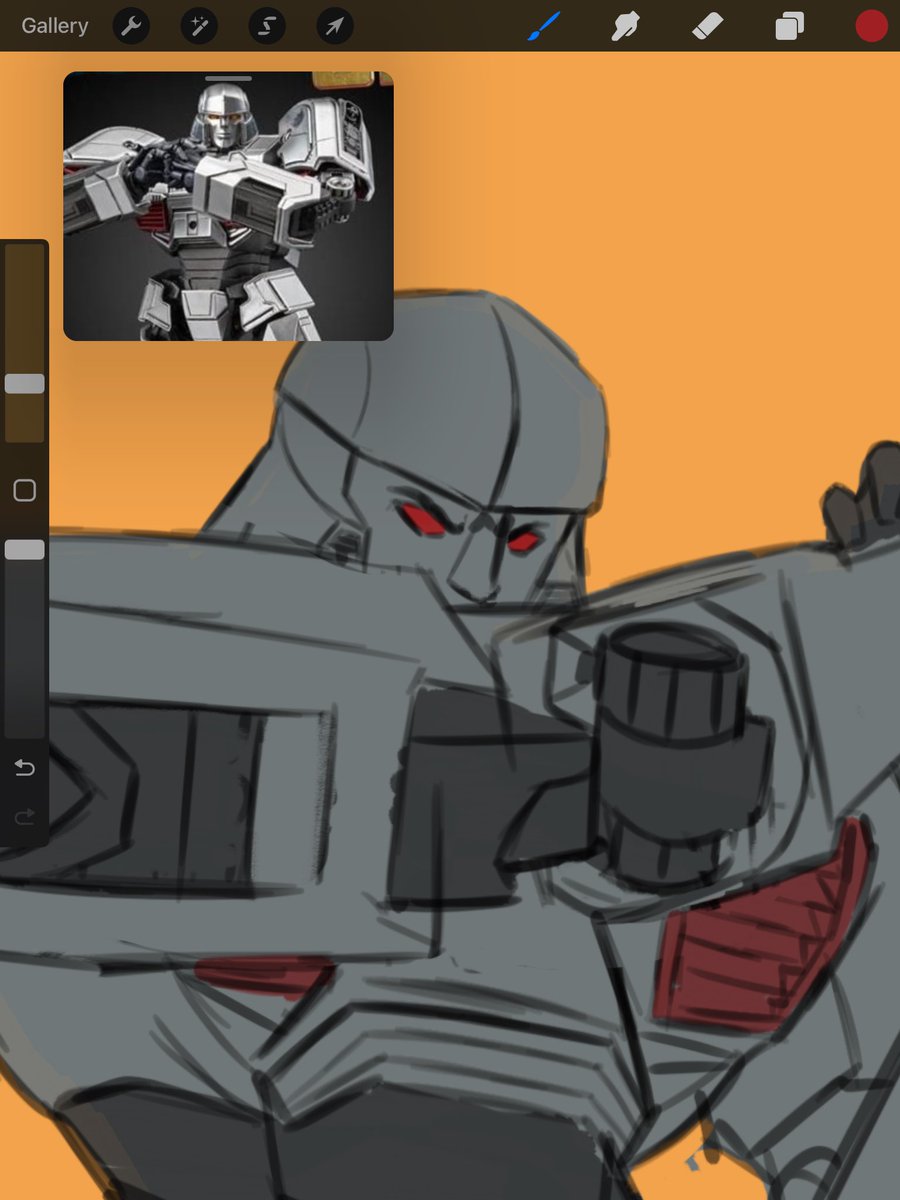Viewport: 900px width, 1200px height.
Task: Open the red color picker swatch
Action: point(872,26)
